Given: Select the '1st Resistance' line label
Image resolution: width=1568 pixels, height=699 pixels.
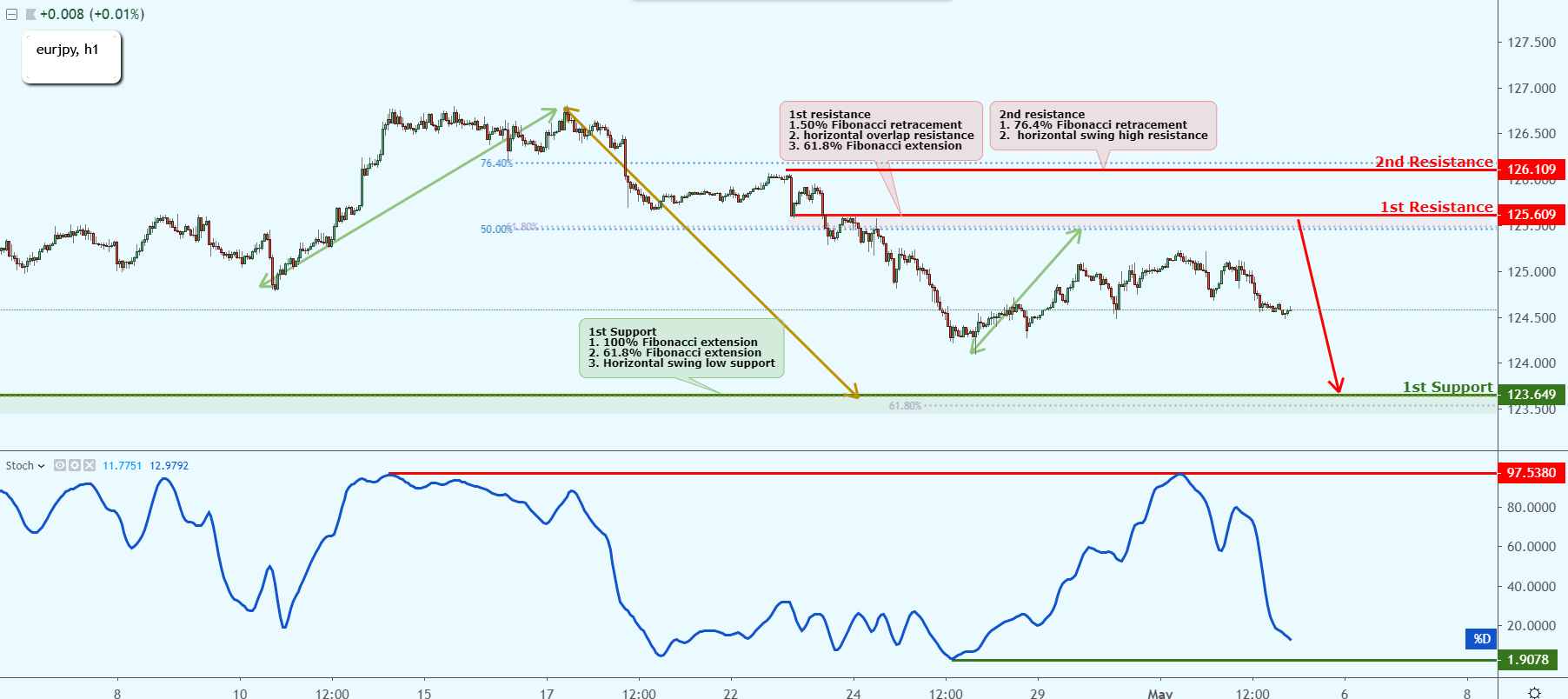Looking at the screenshot, I should pyautogui.click(x=1437, y=207).
